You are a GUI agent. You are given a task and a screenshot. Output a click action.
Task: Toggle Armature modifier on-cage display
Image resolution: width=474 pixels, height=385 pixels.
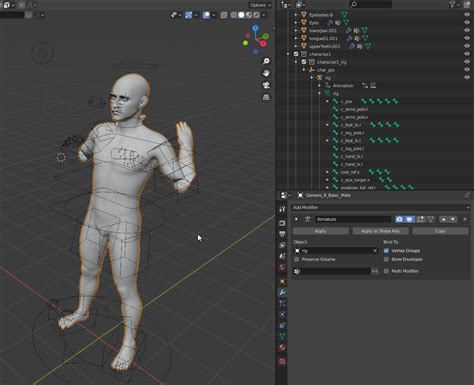coord(431,219)
